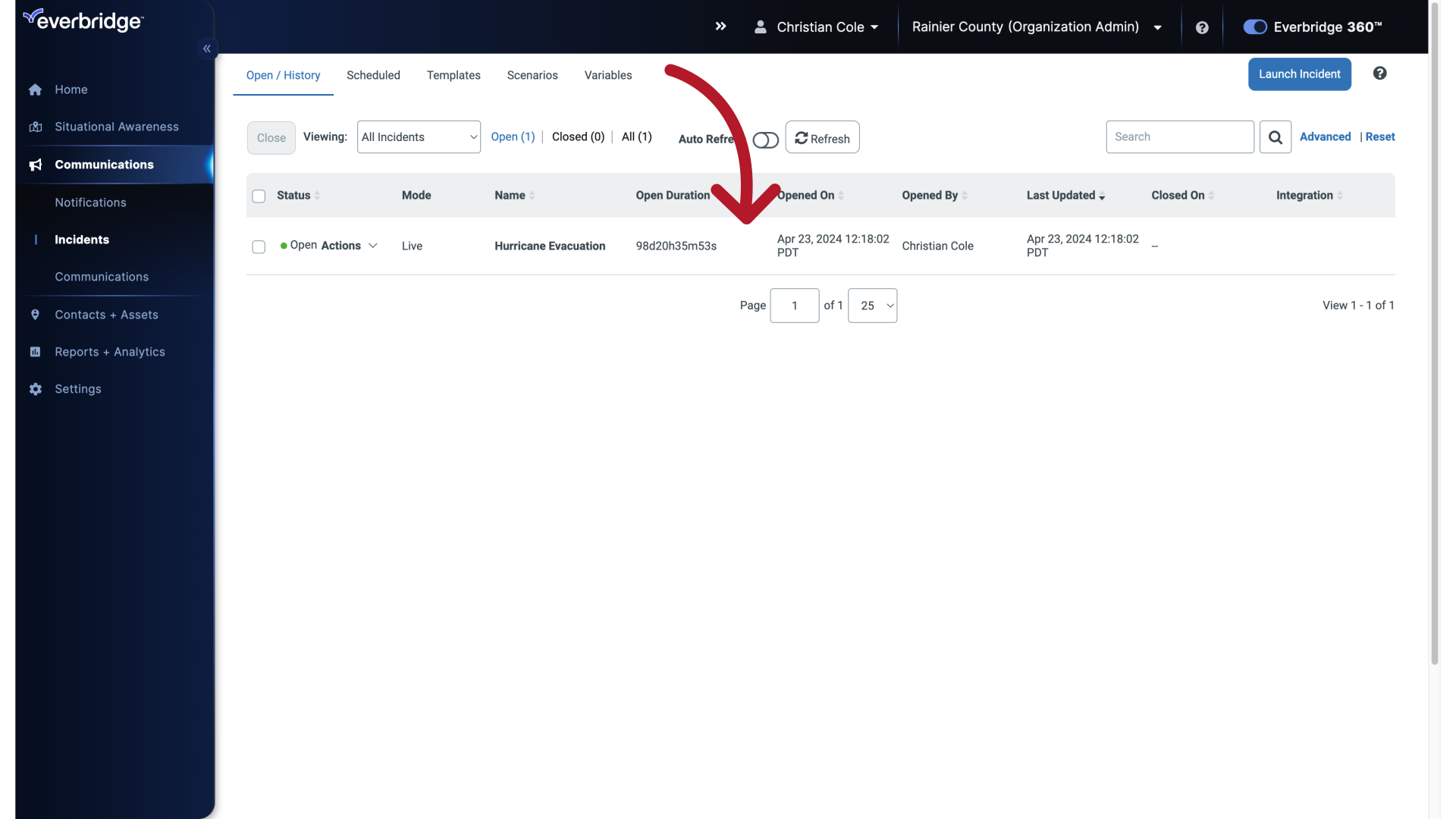This screenshot has height=819, width=1456.
Task: Navigate to Communications module
Action: pyautogui.click(x=104, y=164)
